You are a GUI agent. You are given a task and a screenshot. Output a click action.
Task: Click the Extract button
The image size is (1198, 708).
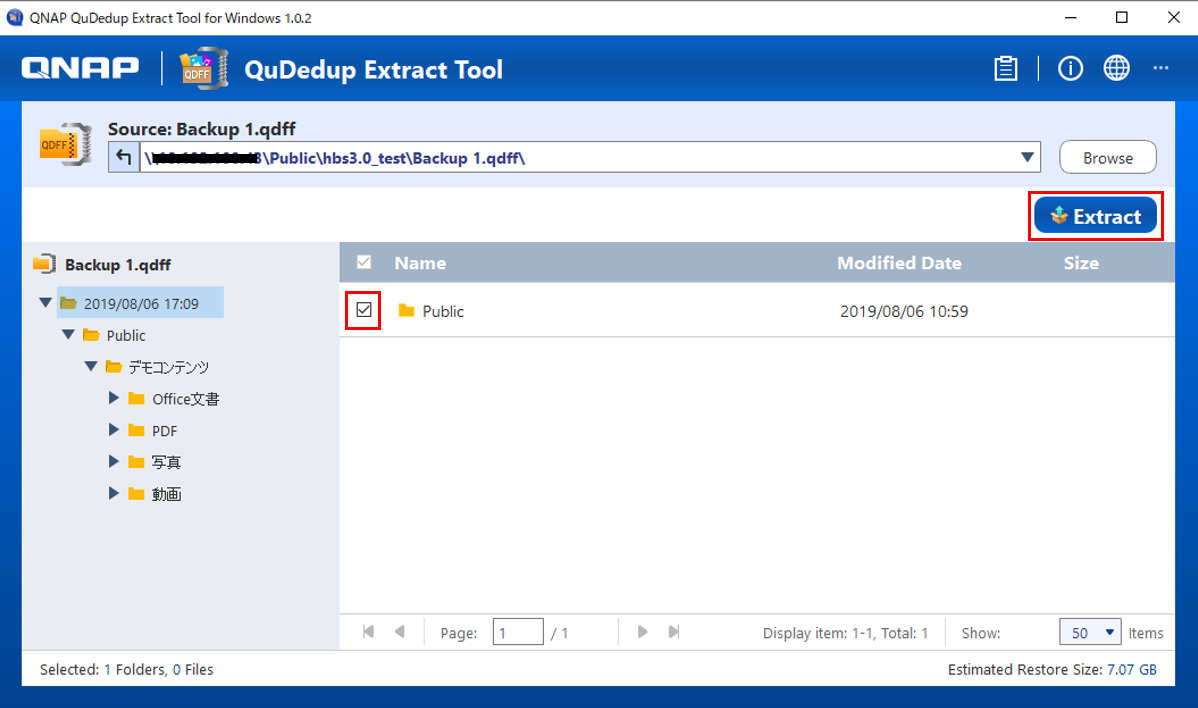point(1095,216)
